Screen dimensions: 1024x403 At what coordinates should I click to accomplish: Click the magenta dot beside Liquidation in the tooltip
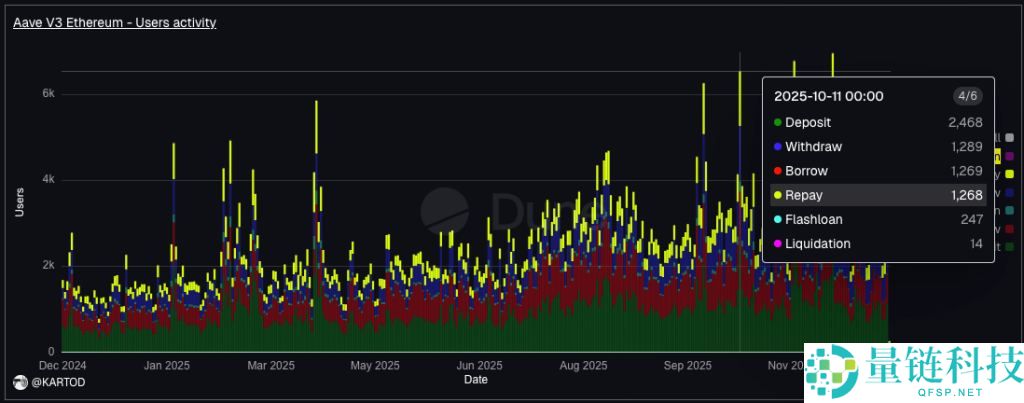(777, 243)
